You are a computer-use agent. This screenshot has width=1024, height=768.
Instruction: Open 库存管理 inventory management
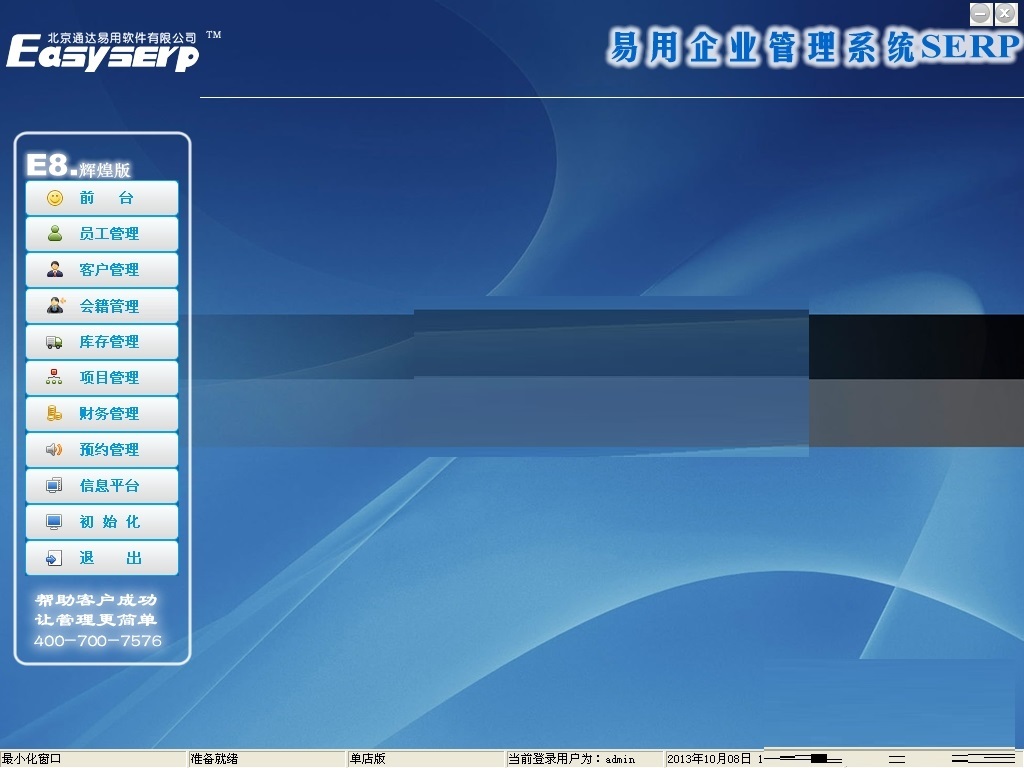click(102, 342)
